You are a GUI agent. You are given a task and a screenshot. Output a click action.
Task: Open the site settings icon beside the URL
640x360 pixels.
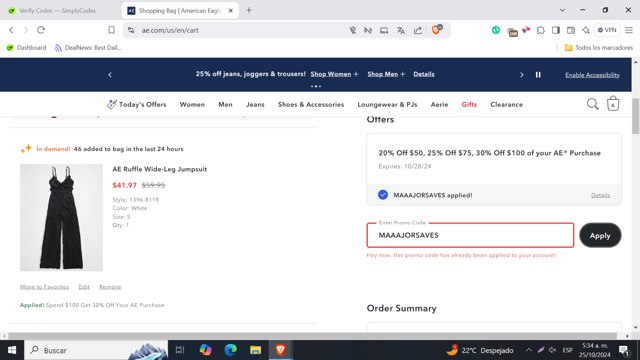coord(131,30)
